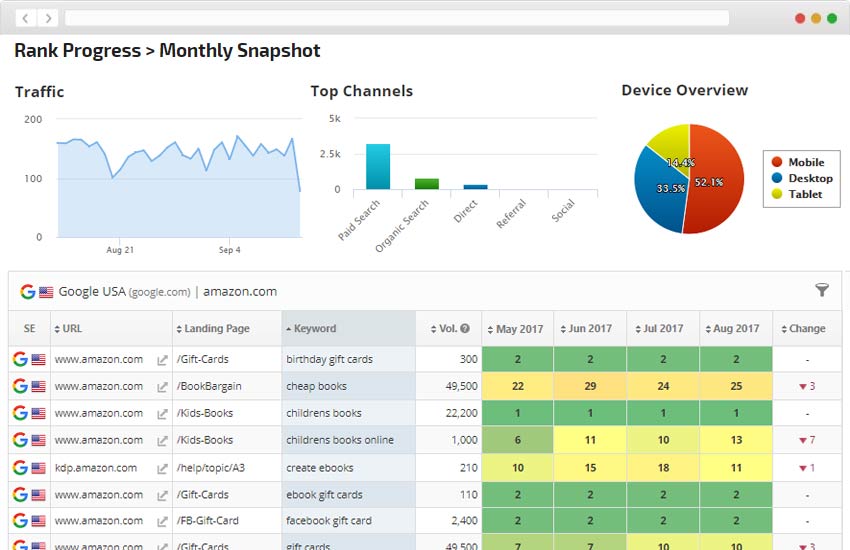
Task: Toggle Desktop legend entry in Device Overview
Action: (x=800, y=178)
